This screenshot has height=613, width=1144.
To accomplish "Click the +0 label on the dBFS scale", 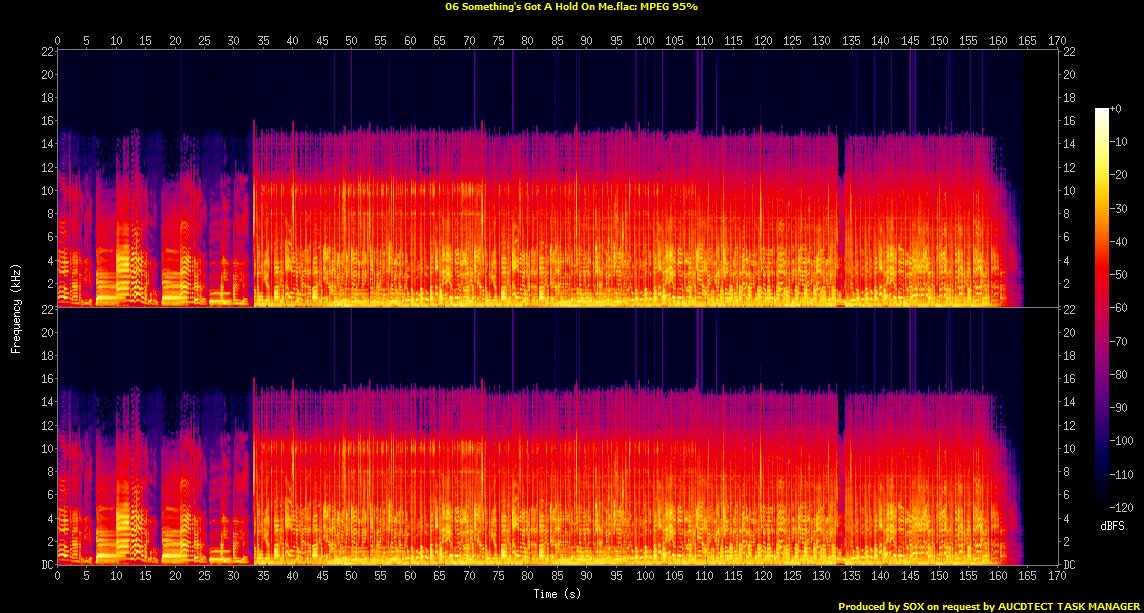I will tap(1116, 108).
